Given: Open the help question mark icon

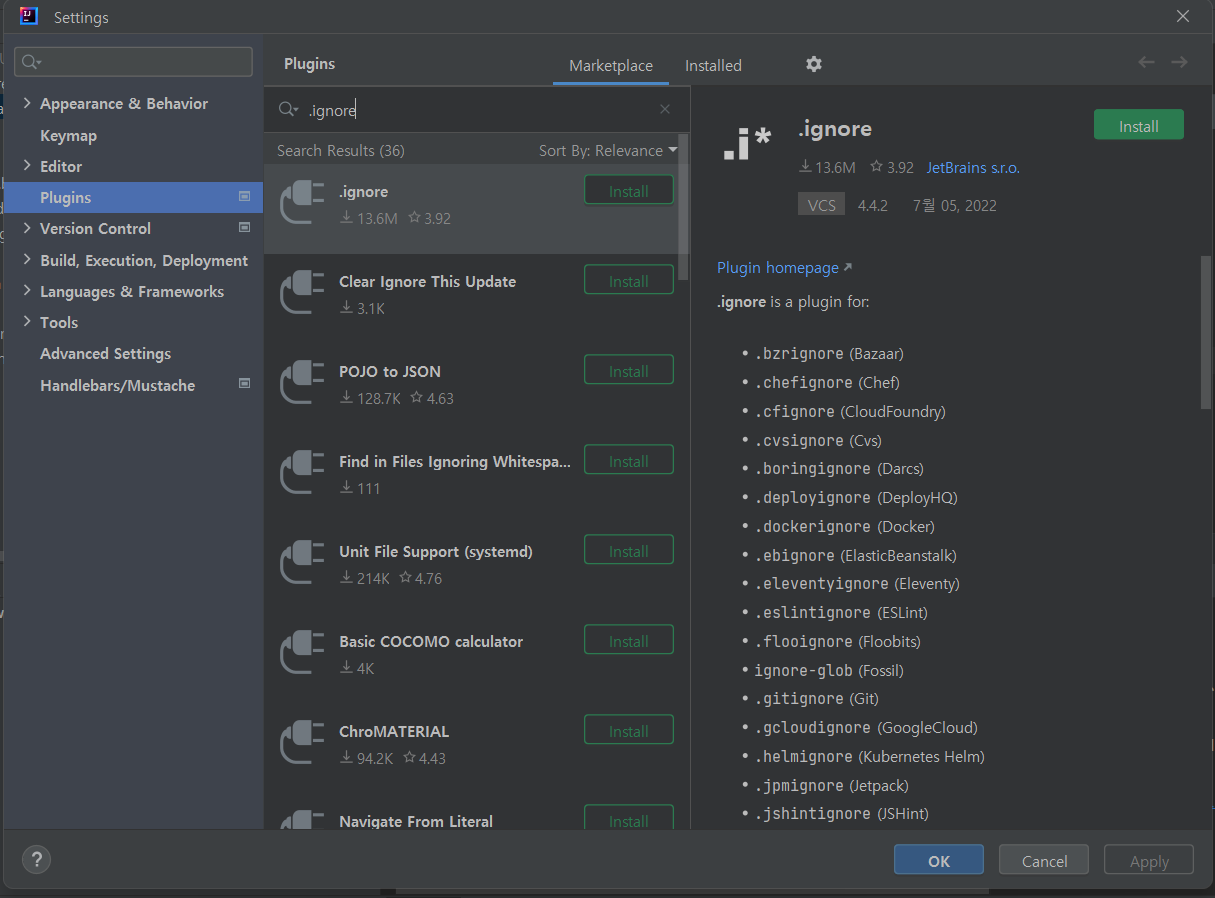Looking at the screenshot, I should pyautogui.click(x=36, y=859).
